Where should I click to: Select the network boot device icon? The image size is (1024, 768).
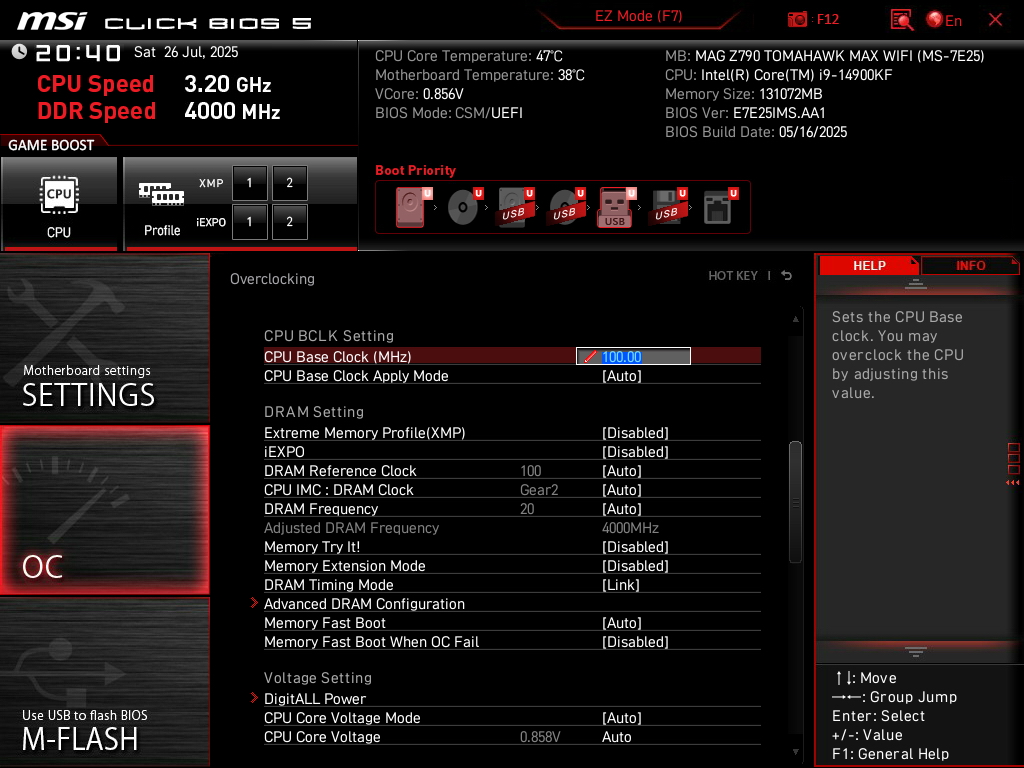720,207
